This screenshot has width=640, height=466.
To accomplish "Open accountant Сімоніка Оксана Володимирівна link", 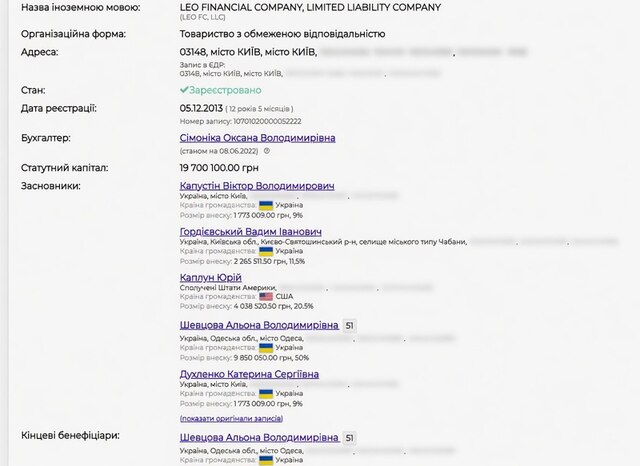I will pyautogui.click(x=258, y=138).
